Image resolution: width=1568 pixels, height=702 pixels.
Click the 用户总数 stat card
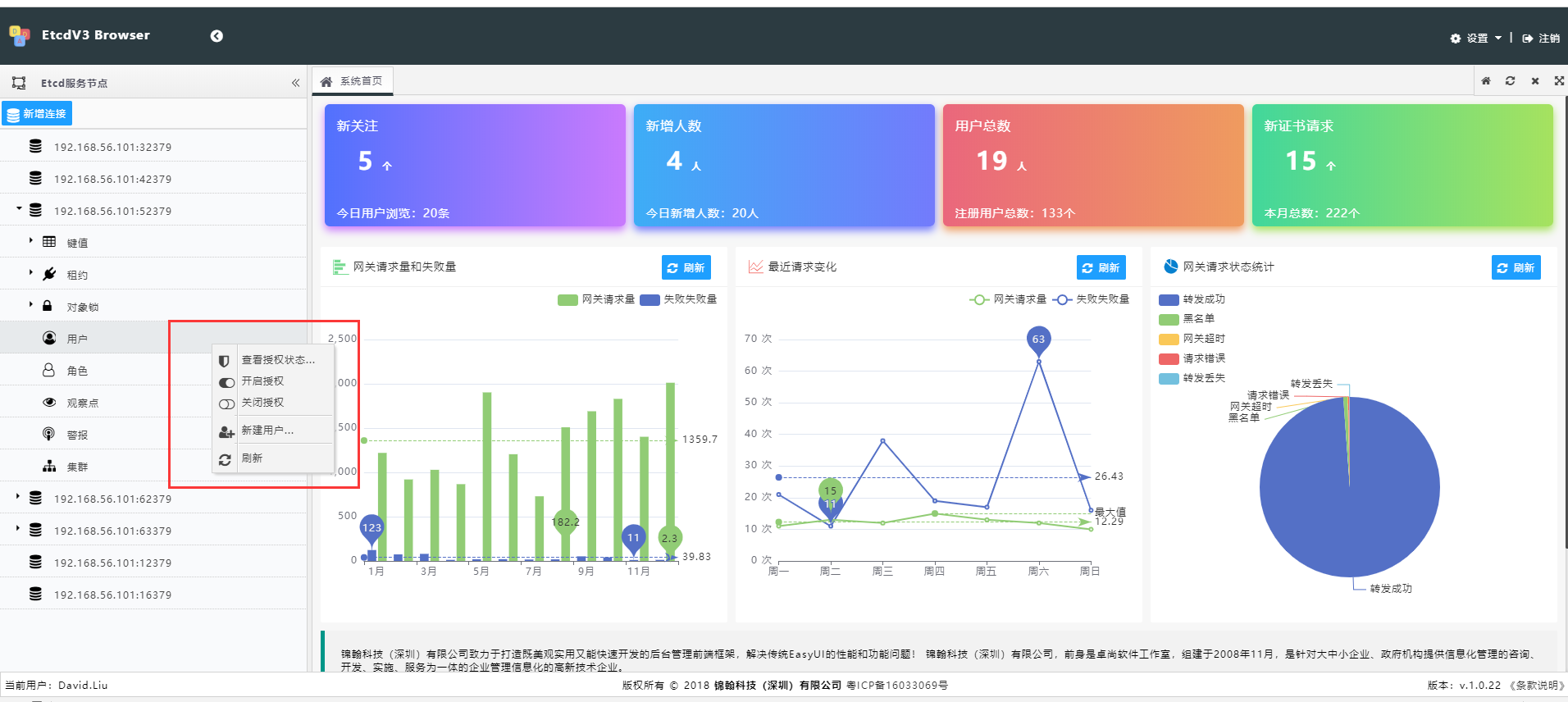pos(1093,165)
